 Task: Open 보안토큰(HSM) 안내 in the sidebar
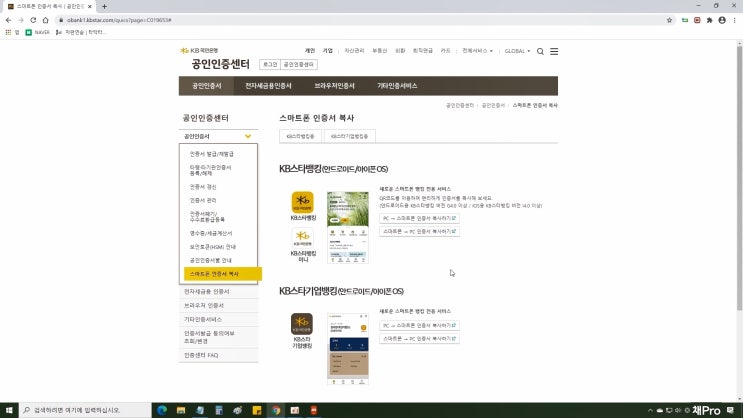tap(213, 247)
